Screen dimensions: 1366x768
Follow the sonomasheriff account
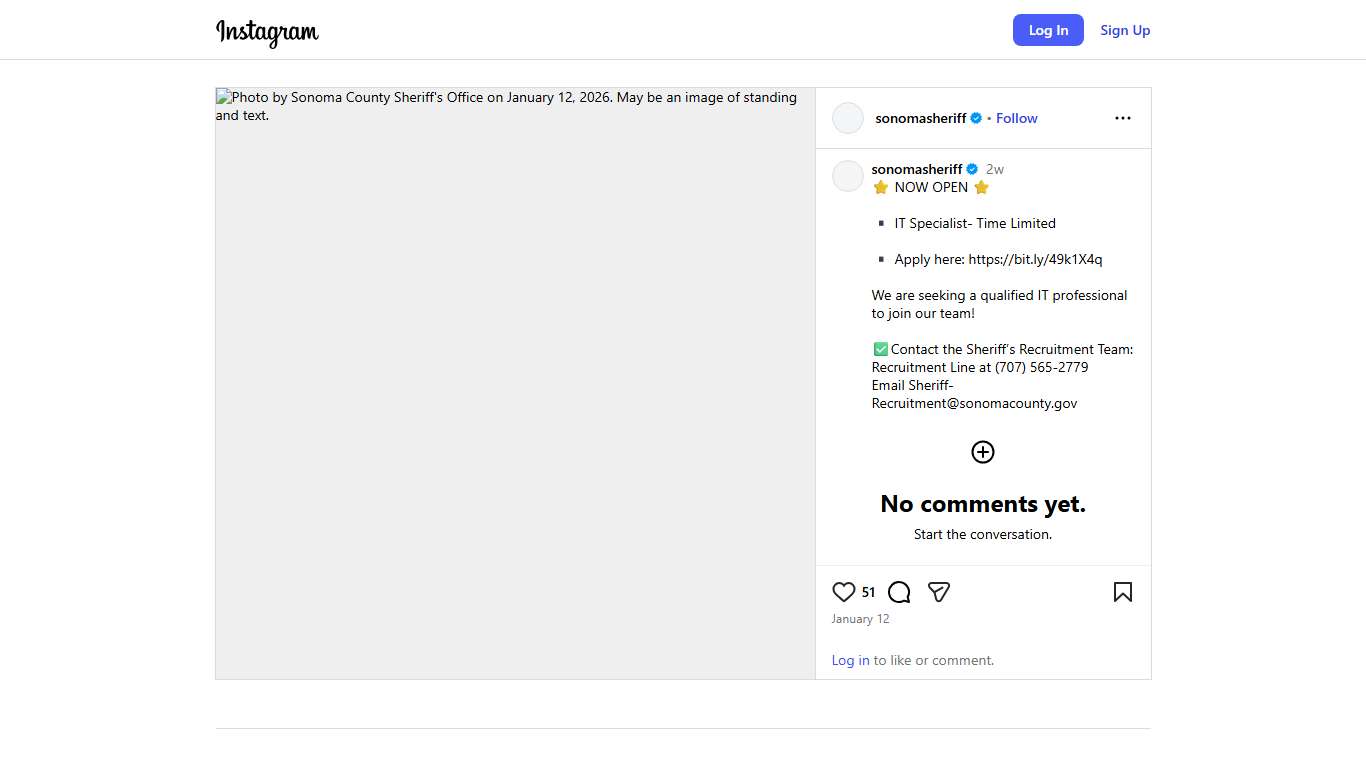point(1016,118)
